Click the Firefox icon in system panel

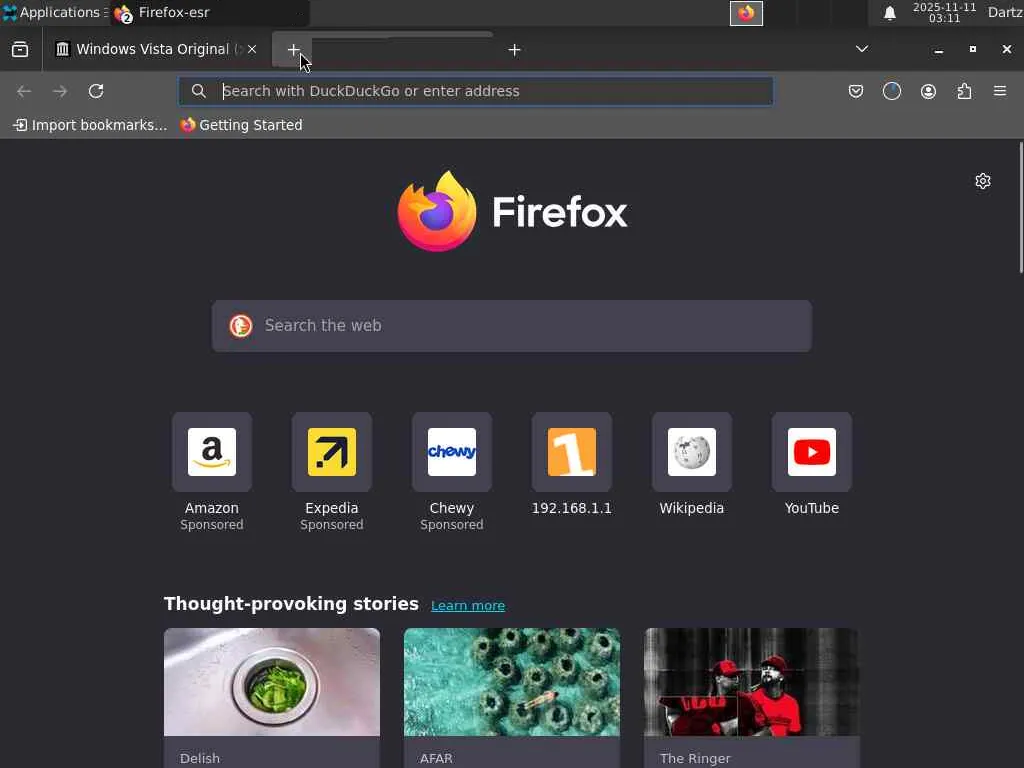(x=746, y=13)
